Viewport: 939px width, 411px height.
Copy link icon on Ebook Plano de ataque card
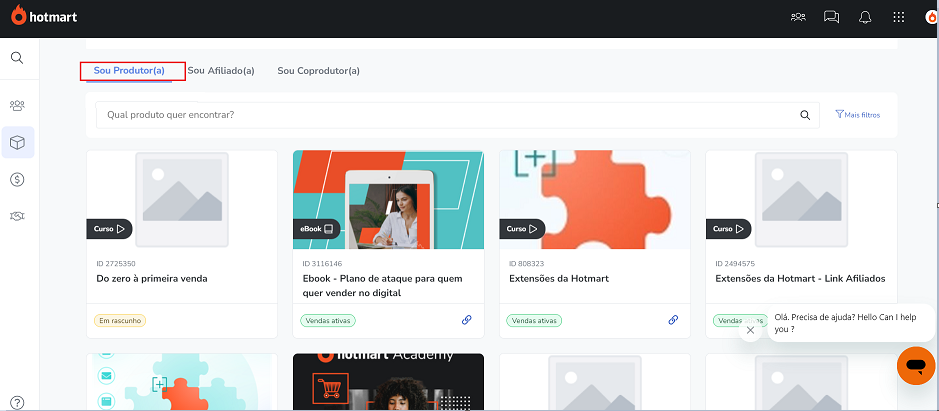click(x=467, y=320)
